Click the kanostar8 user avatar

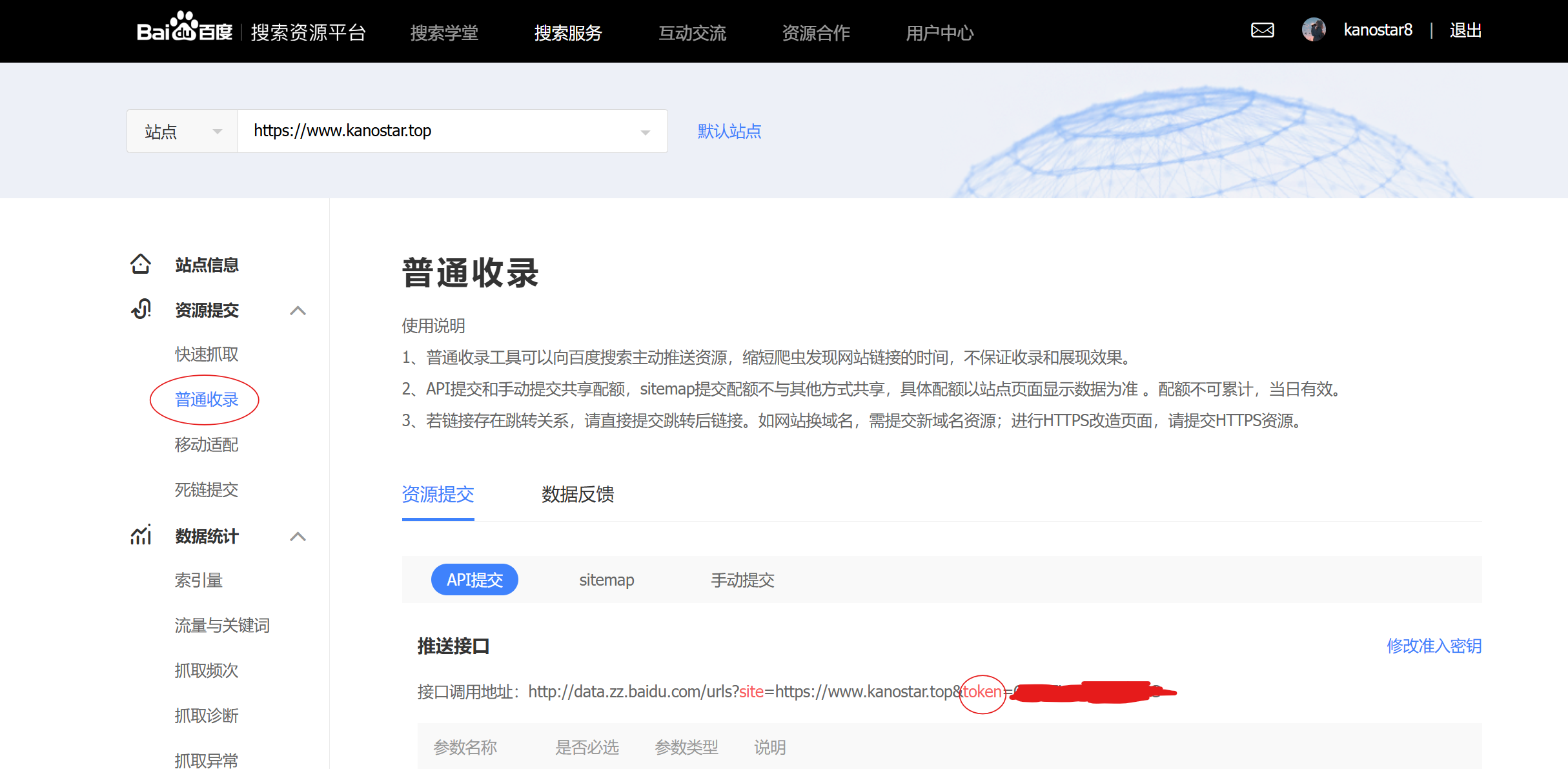pos(1314,30)
